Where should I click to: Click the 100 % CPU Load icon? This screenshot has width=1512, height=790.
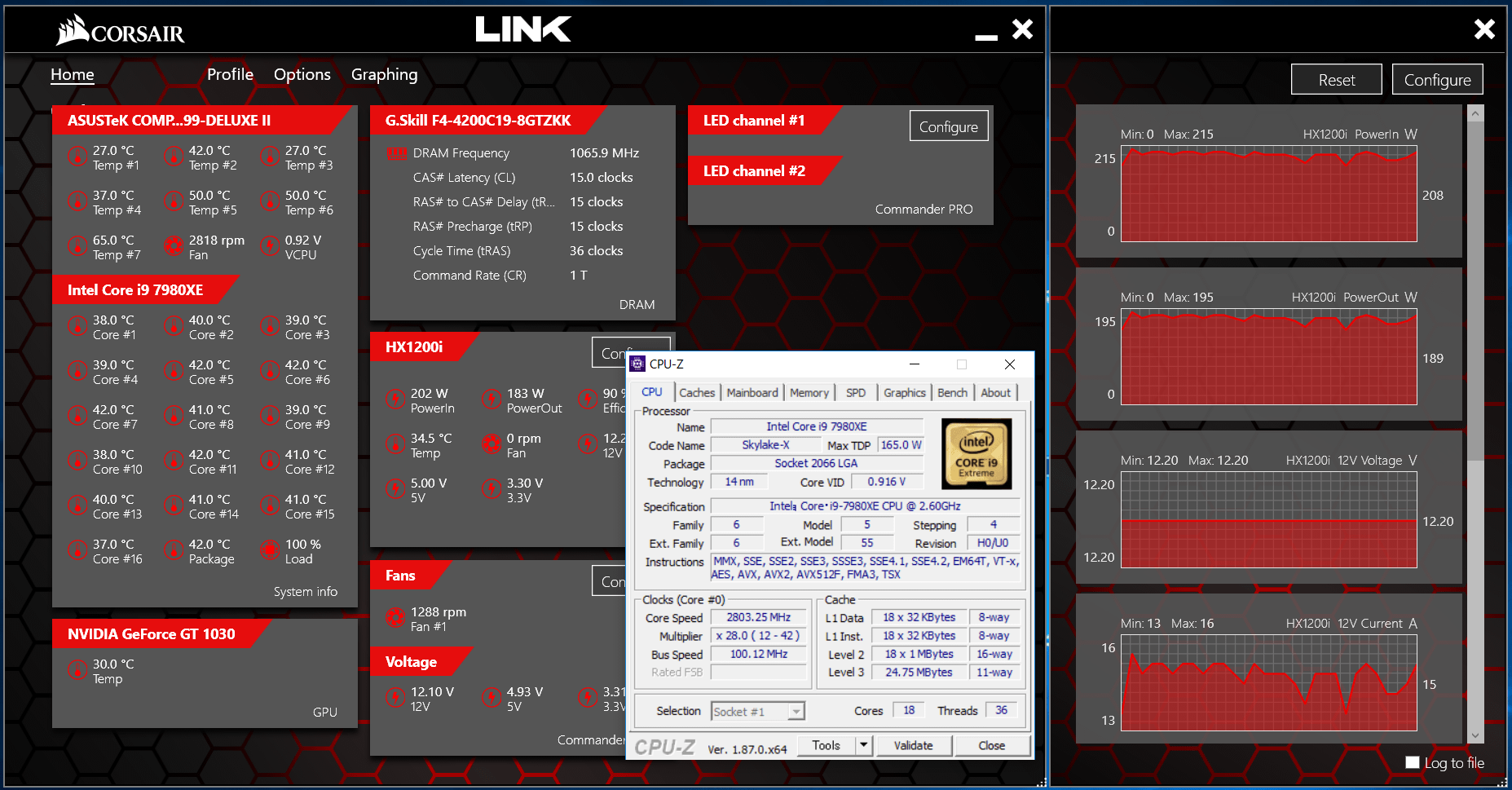(x=270, y=549)
